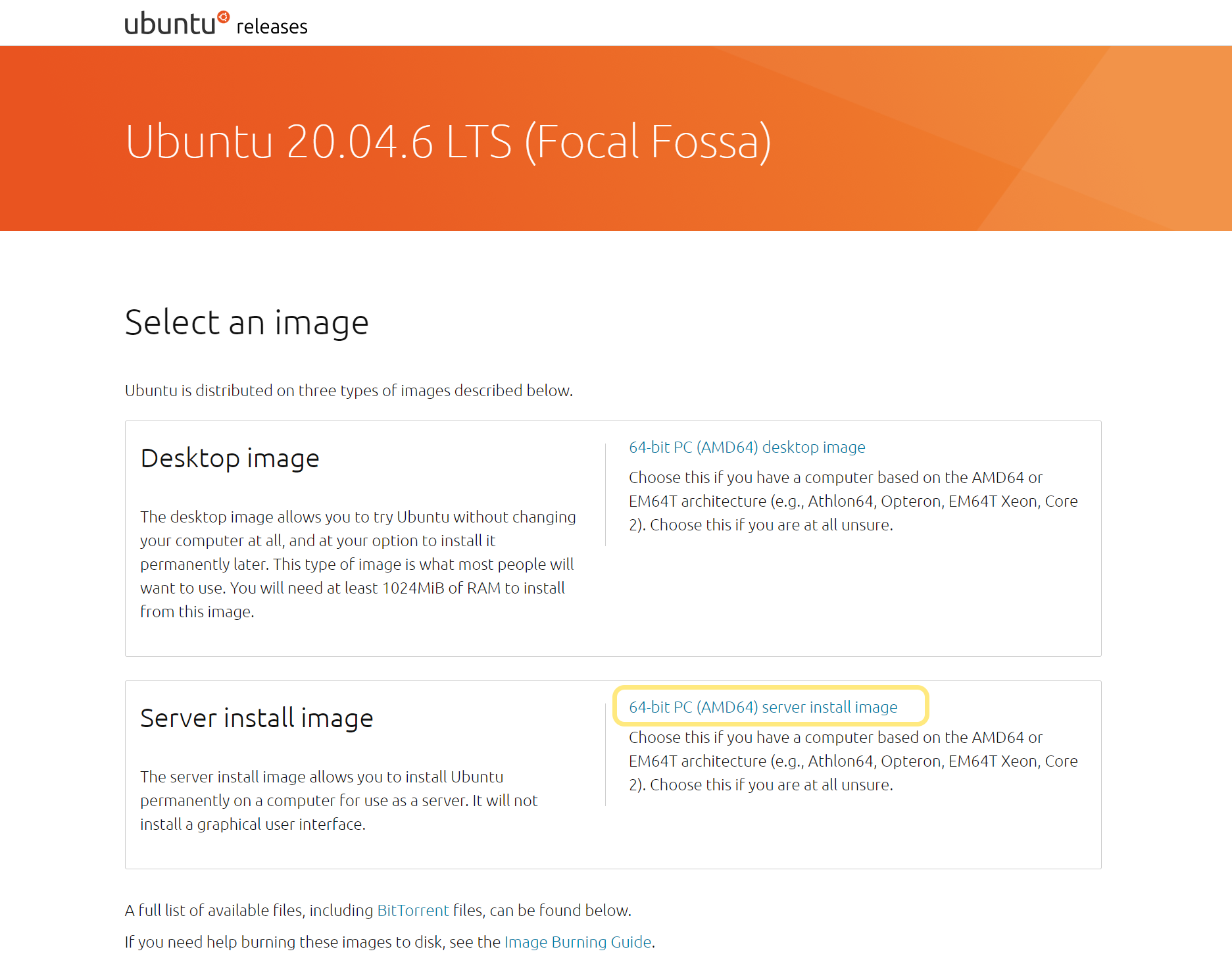
Task: Click the 'Desktop image' heading
Action: pyautogui.click(x=230, y=459)
